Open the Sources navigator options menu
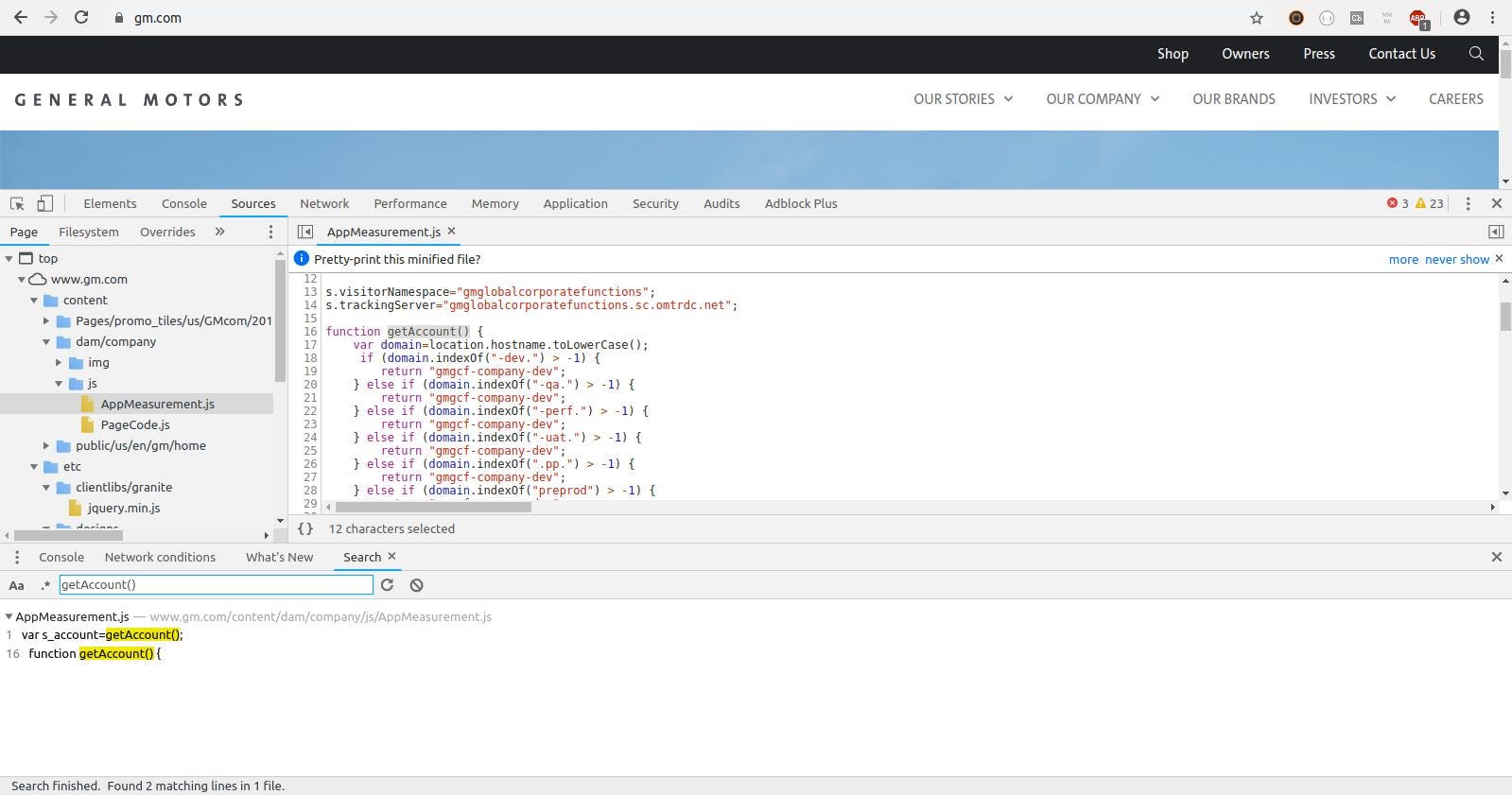Screen dimensions: 1512x795 270,232
